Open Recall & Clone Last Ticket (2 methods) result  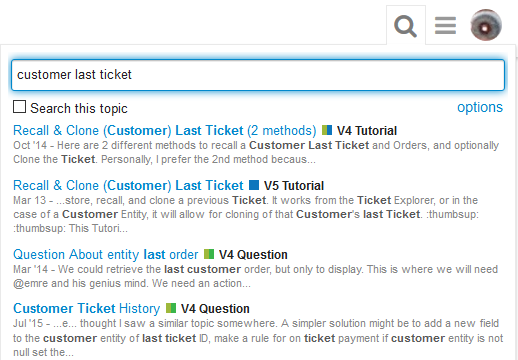[165, 130]
